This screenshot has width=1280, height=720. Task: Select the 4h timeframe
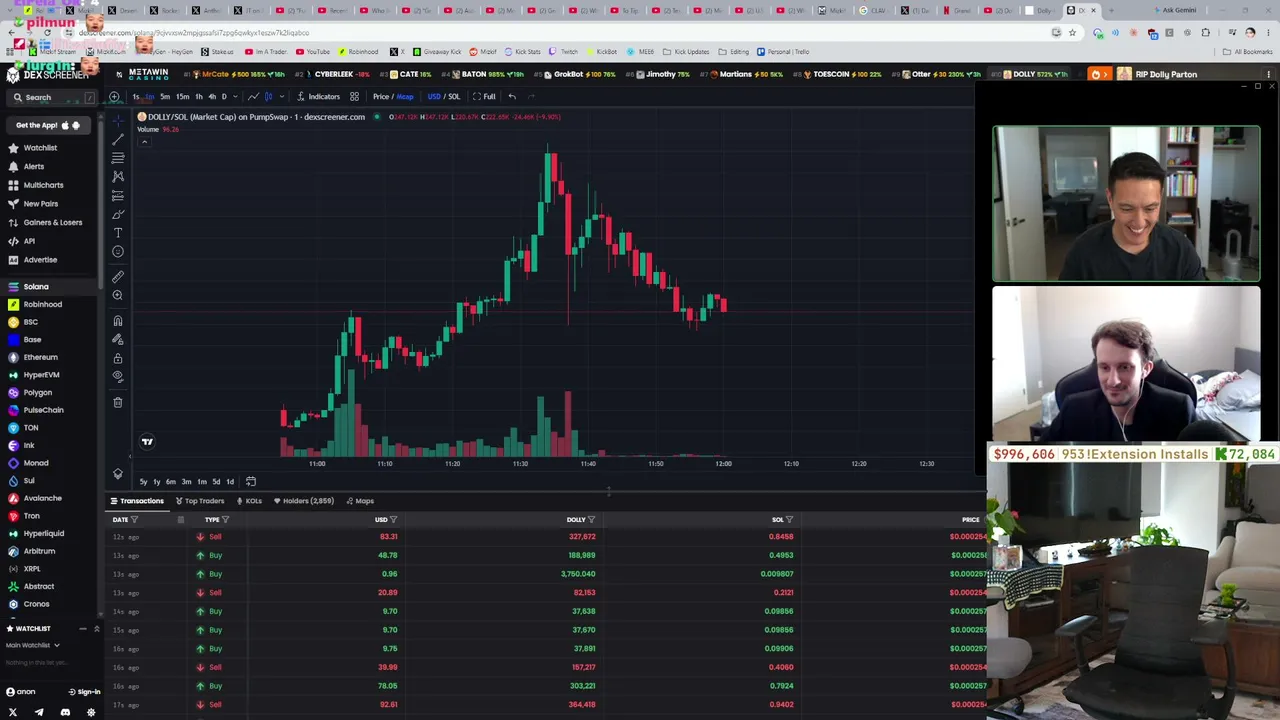[211, 97]
